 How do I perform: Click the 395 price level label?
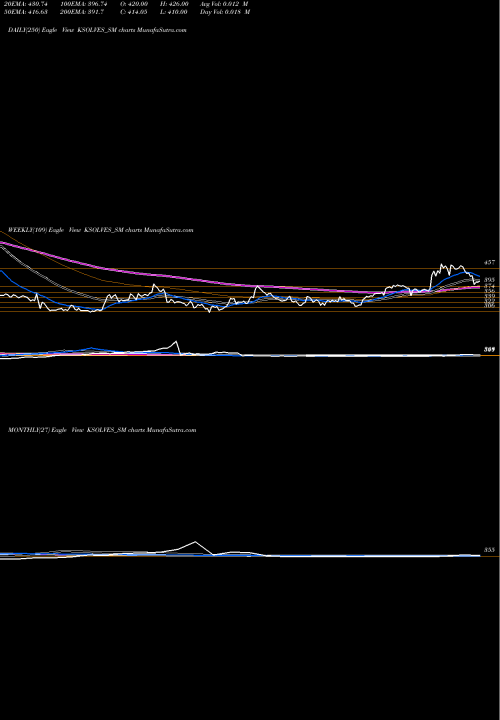[x=489, y=280]
